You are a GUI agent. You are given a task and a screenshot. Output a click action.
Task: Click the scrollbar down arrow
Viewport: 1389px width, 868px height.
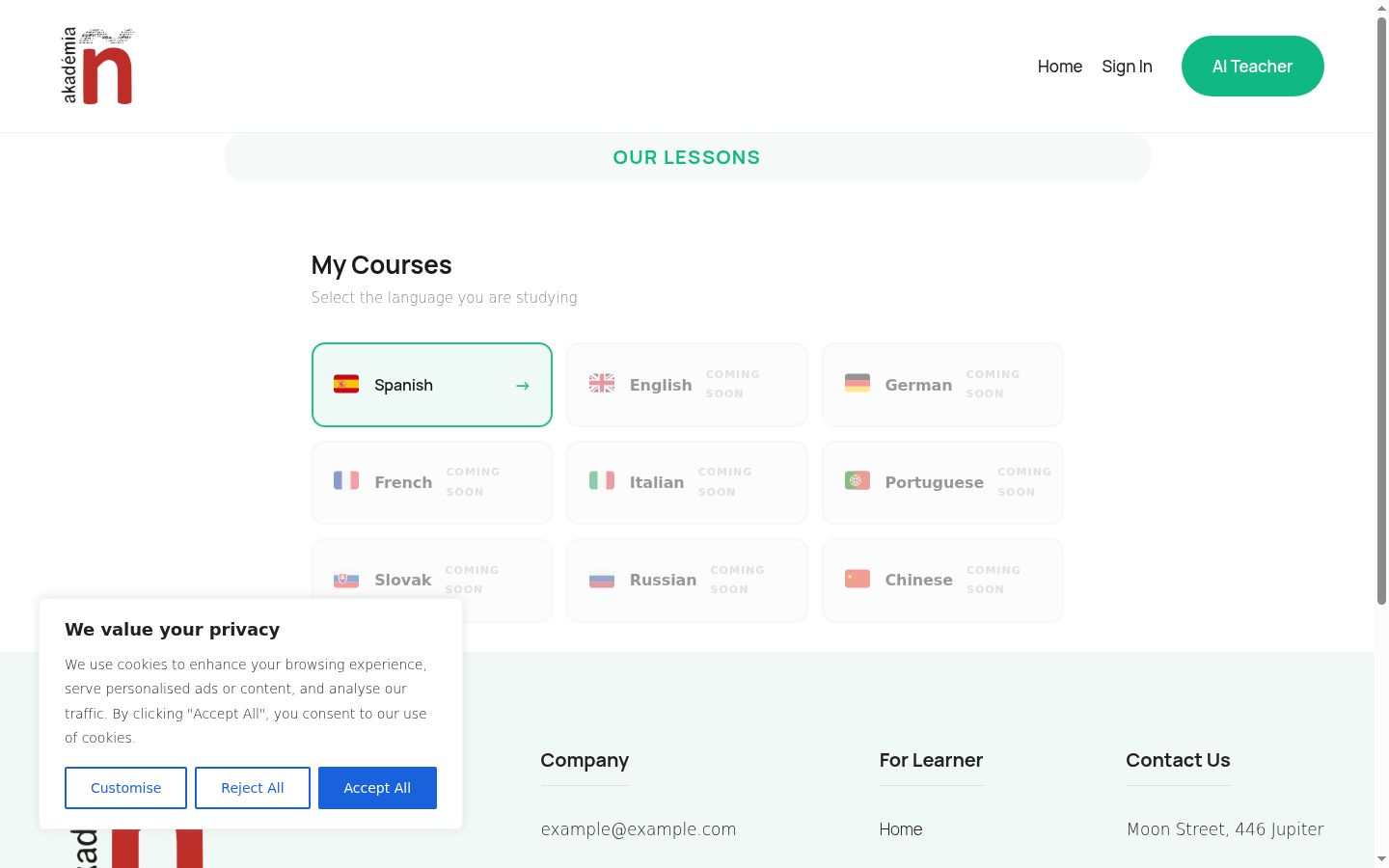tap(1381, 859)
